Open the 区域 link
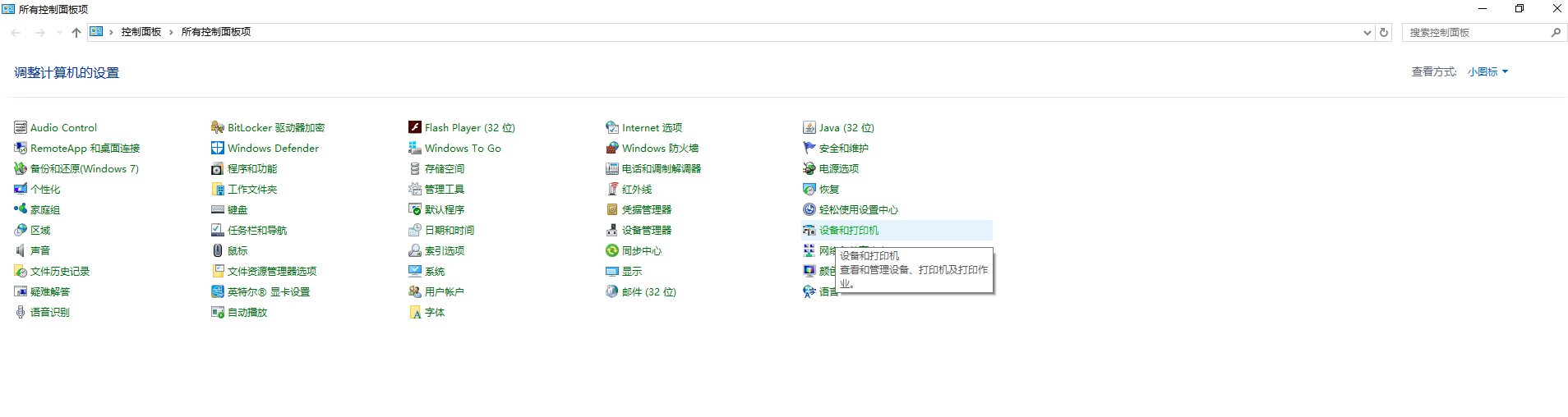The height and width of the screenshot is (417, 1568). click(40, 230)
